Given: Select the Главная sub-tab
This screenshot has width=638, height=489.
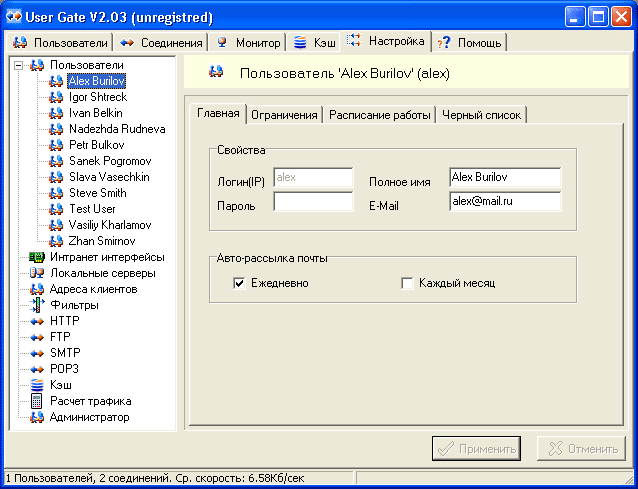Looking at the screenshot, I should 218,113.
